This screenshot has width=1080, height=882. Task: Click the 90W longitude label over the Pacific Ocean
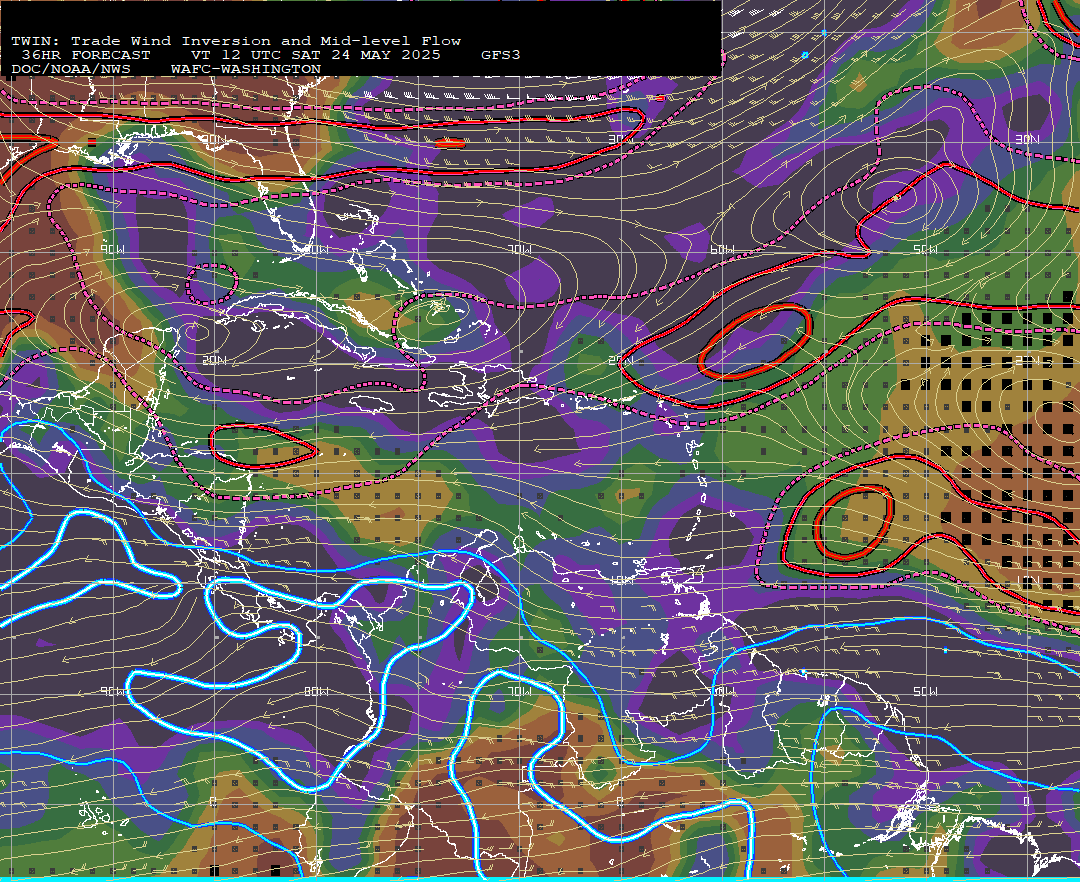pyautogui.click(x=113, y=691)
